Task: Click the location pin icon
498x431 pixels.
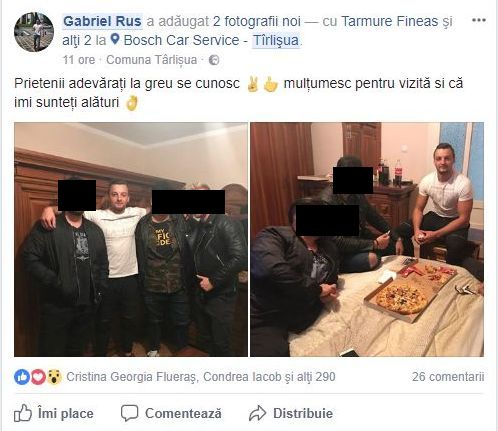Action: (x=115, y=40)
